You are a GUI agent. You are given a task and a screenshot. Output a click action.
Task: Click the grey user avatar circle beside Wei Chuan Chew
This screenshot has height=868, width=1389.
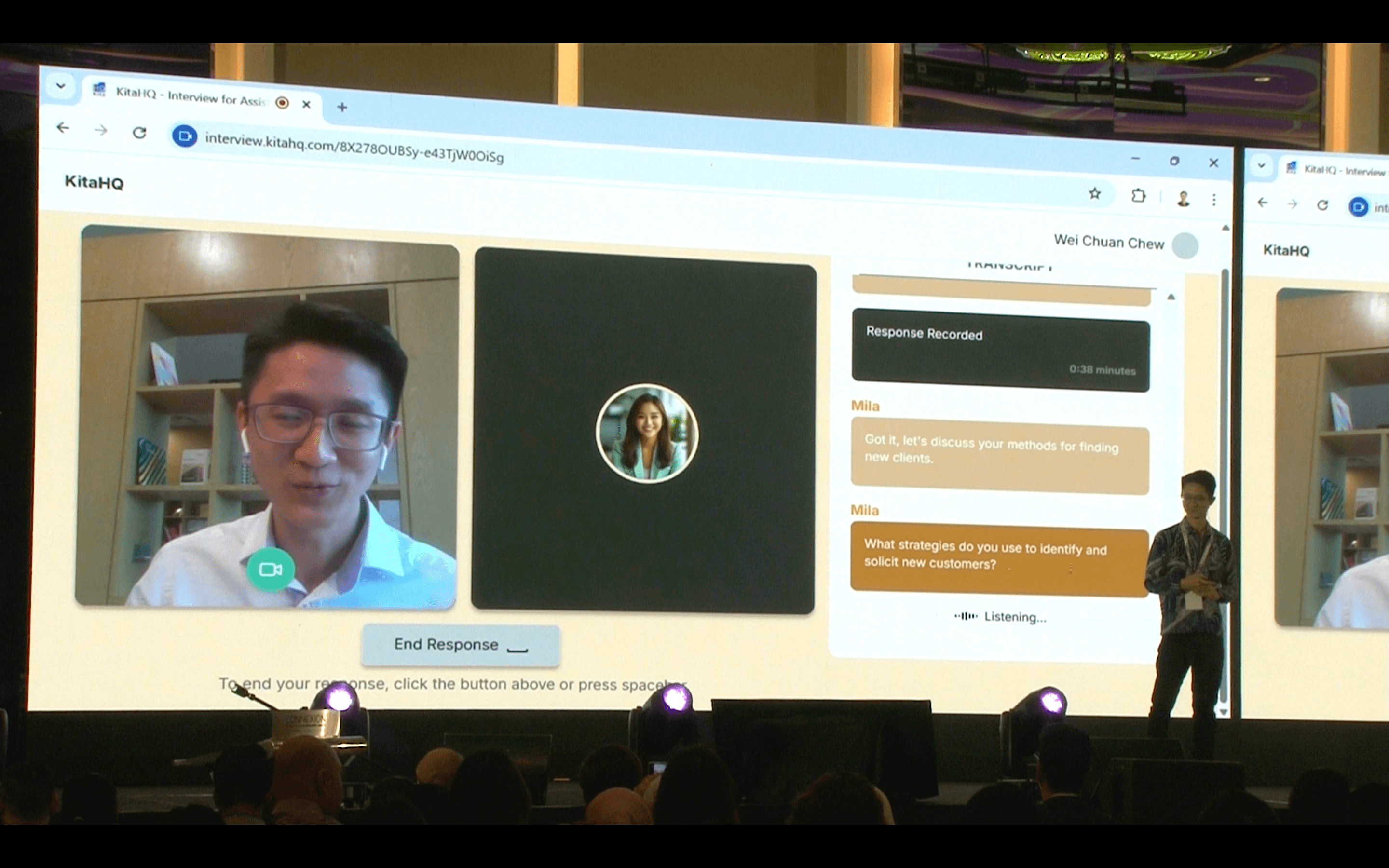click(1185, 246)
